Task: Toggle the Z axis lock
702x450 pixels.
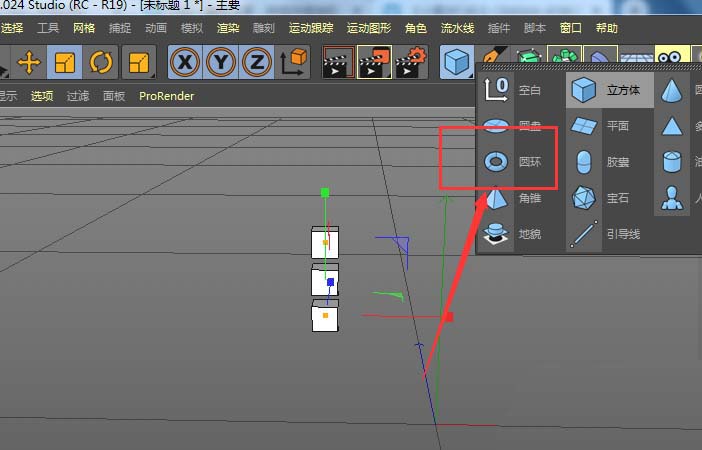Action: coord(257,63)
